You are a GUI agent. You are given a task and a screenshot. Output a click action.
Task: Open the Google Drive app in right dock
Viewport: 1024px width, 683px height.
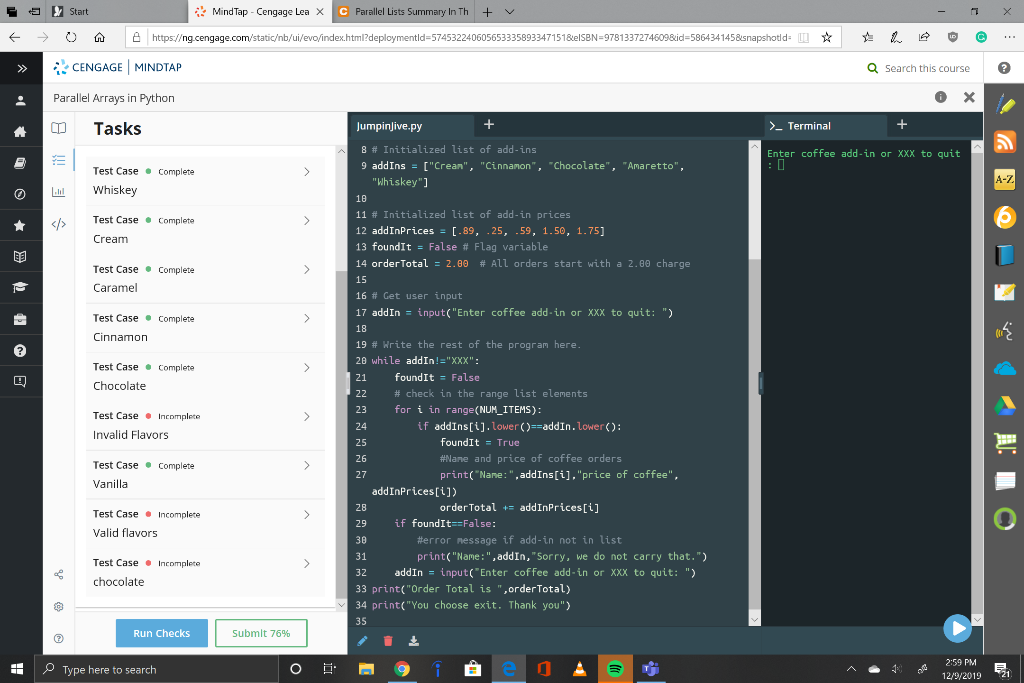click(x=1005, y=405)
